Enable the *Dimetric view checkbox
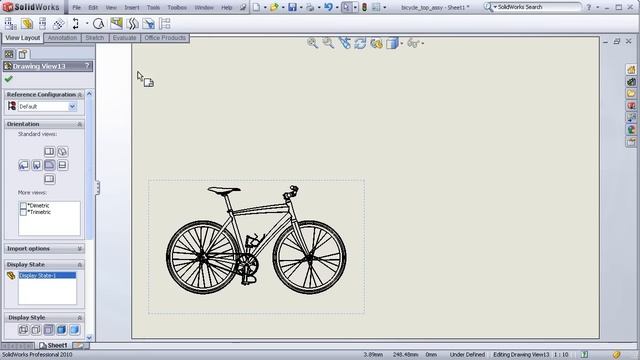 pos(23,206)
